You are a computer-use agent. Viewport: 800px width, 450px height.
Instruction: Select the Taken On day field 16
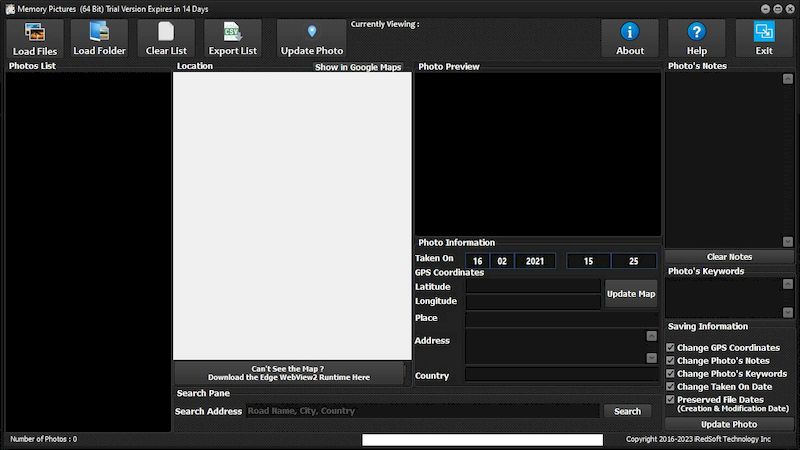click(478, 261)
